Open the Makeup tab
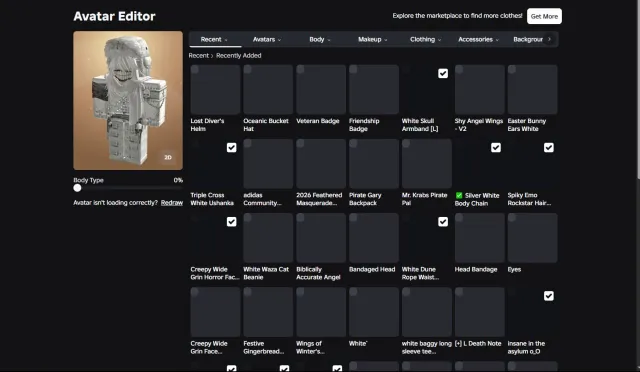Viewport: 640px width, 372px height. click(373, 40)
